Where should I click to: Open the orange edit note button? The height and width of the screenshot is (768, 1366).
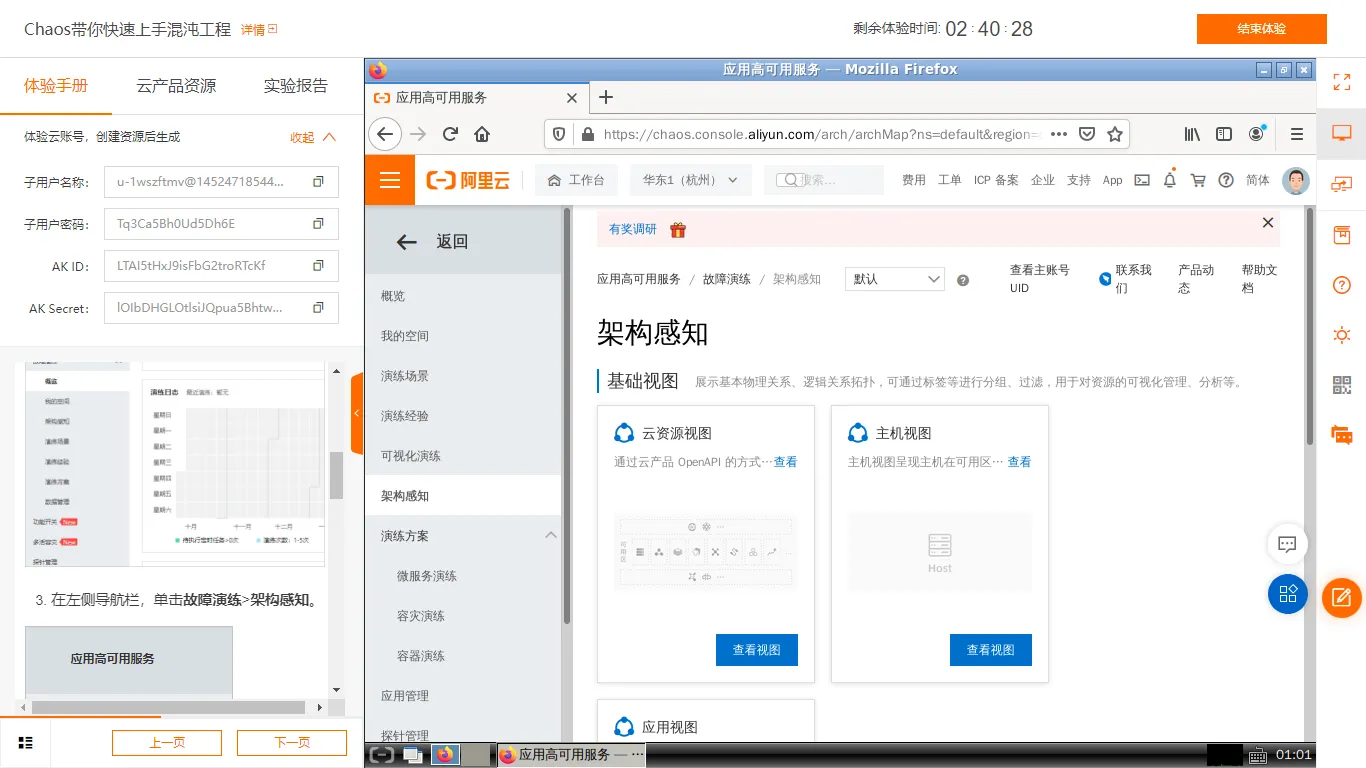tap(1342, 598)
